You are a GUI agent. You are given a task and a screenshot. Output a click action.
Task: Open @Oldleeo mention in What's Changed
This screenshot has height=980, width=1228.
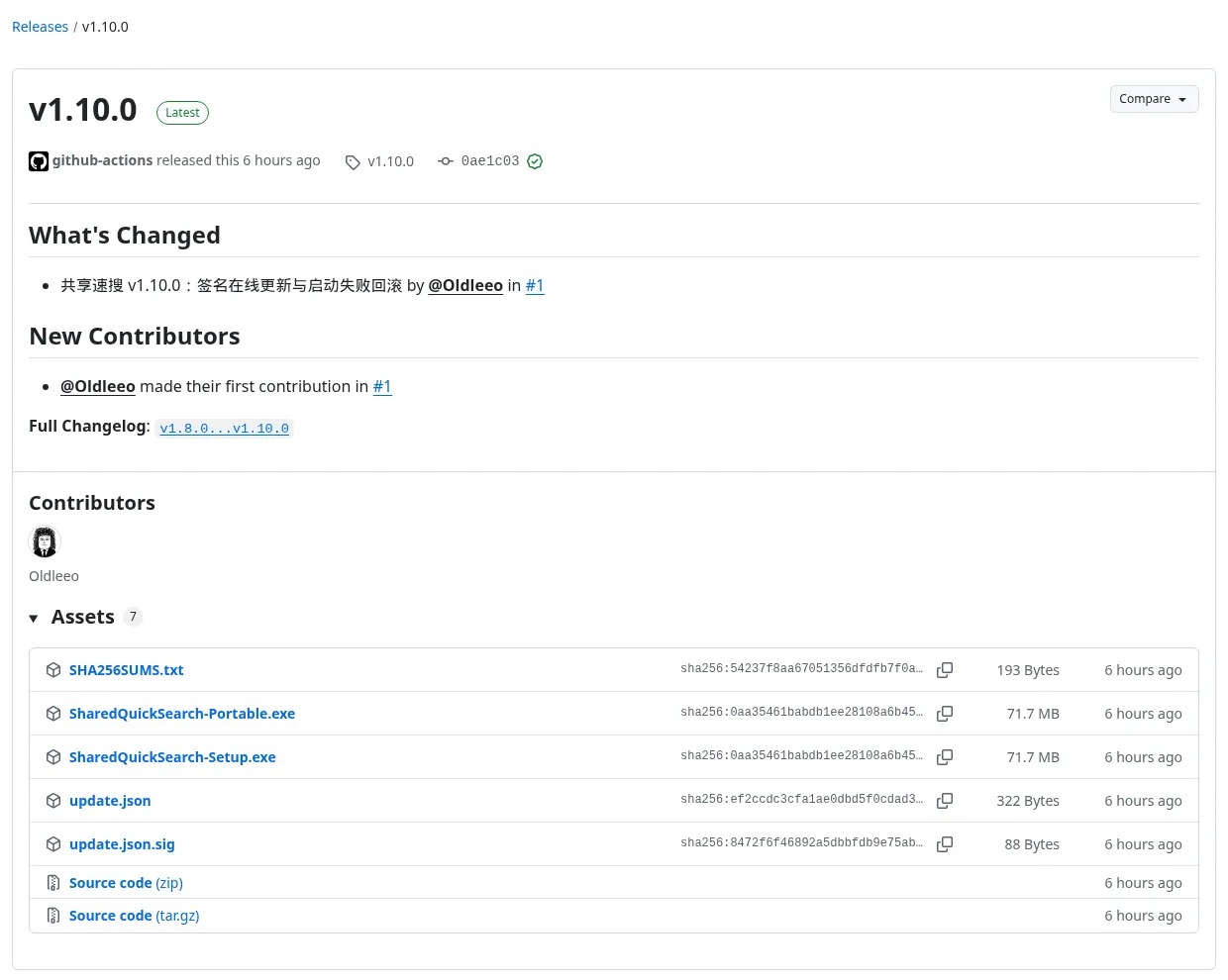pos(465,285)
